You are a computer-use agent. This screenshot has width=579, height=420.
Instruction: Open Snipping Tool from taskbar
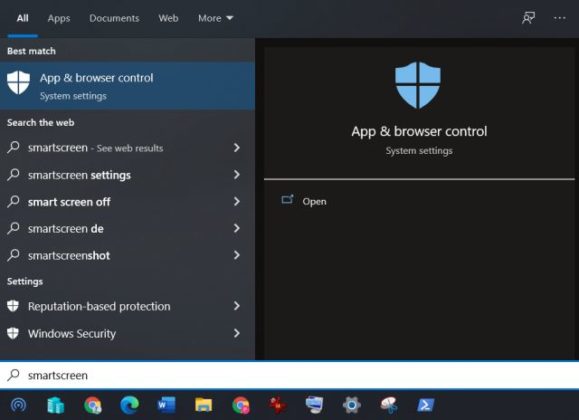(x=389, y=405)
